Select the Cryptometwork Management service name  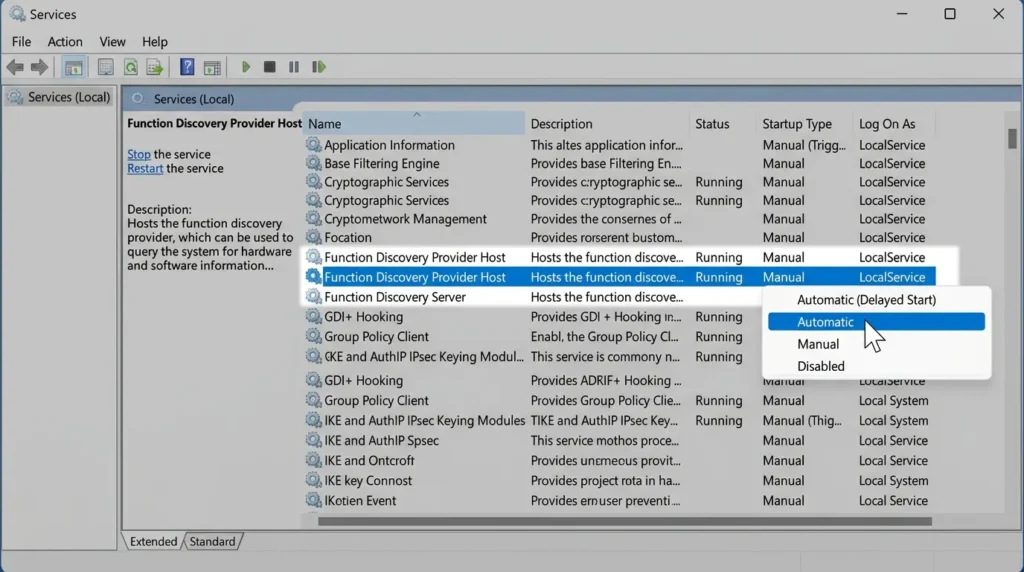[x=405, y=219]
